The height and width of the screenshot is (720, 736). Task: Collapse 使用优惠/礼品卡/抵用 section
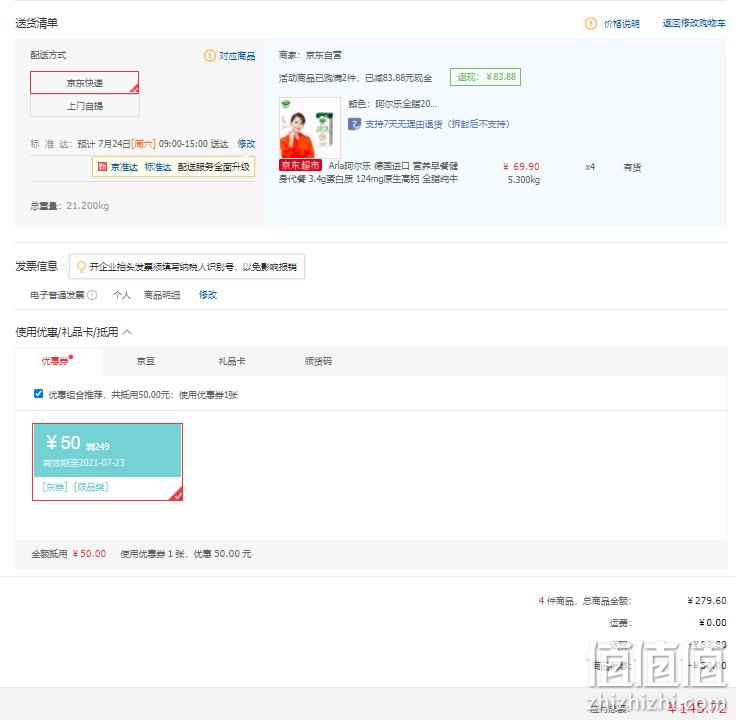pyautogui.click(x=127, y=332)
